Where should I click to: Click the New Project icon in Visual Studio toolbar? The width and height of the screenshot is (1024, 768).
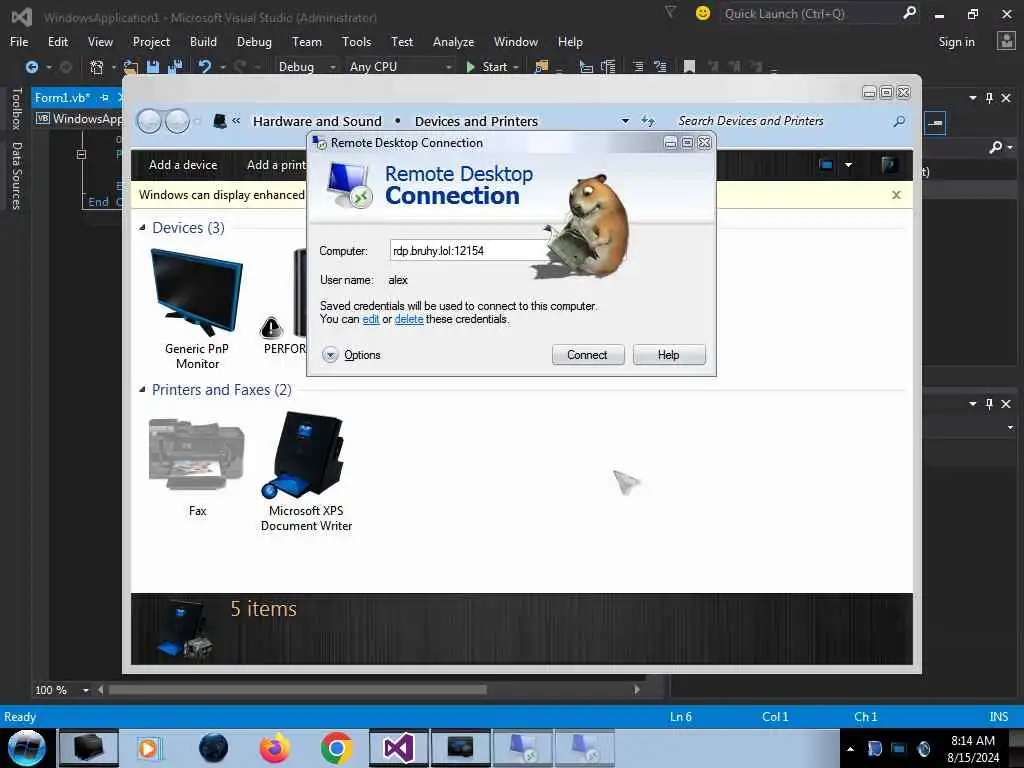(x=97, y=67)
